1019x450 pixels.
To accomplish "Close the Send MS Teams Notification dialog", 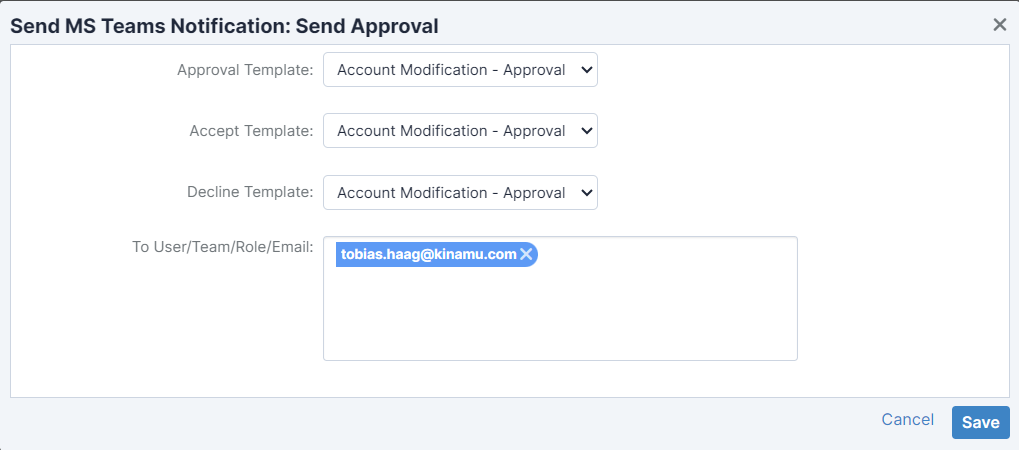I will coord(999,25).
